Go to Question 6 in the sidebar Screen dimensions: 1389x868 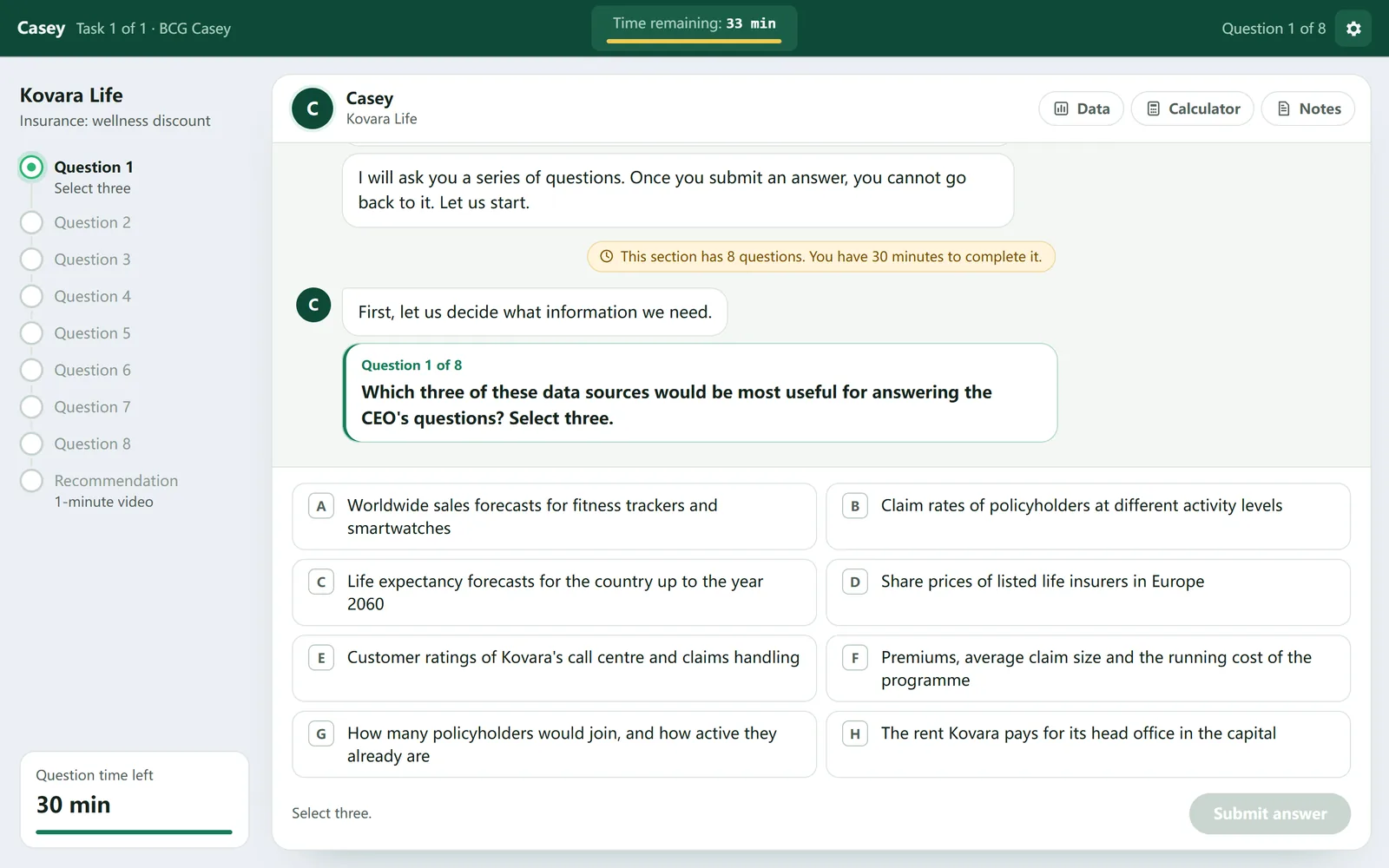[76, 370]
